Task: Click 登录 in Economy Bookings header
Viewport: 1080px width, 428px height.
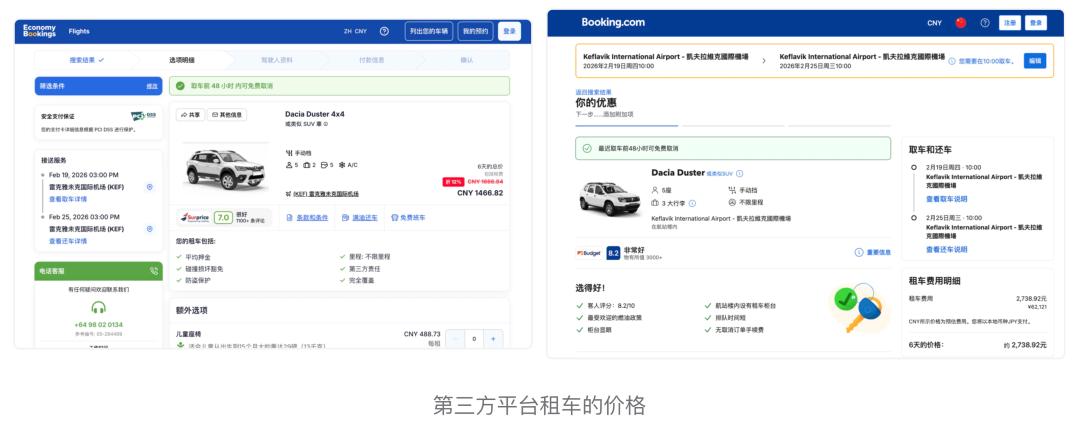Action: tap(510, 31)
